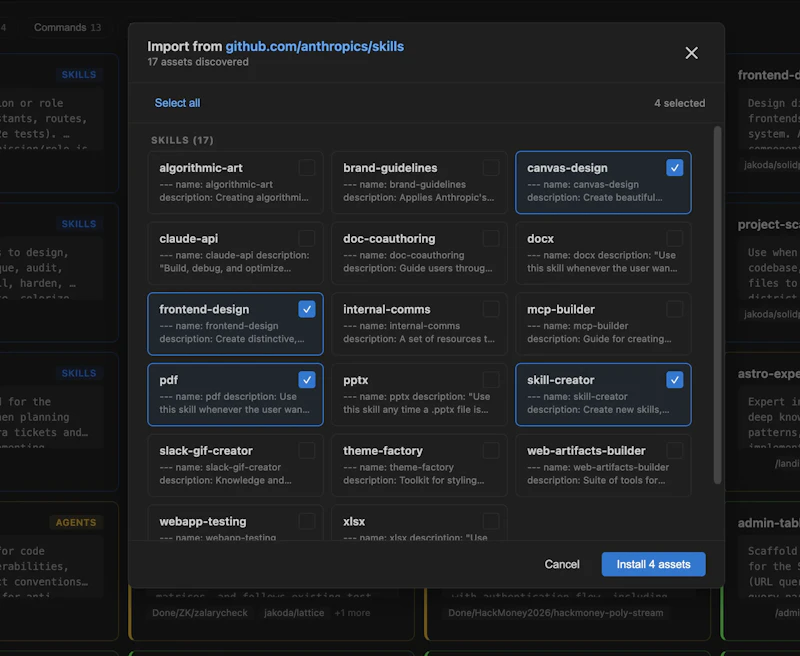Click the theme-factory card title
Image resolution: width=800 pixels, height=656 pixels.
pos(383,451)
